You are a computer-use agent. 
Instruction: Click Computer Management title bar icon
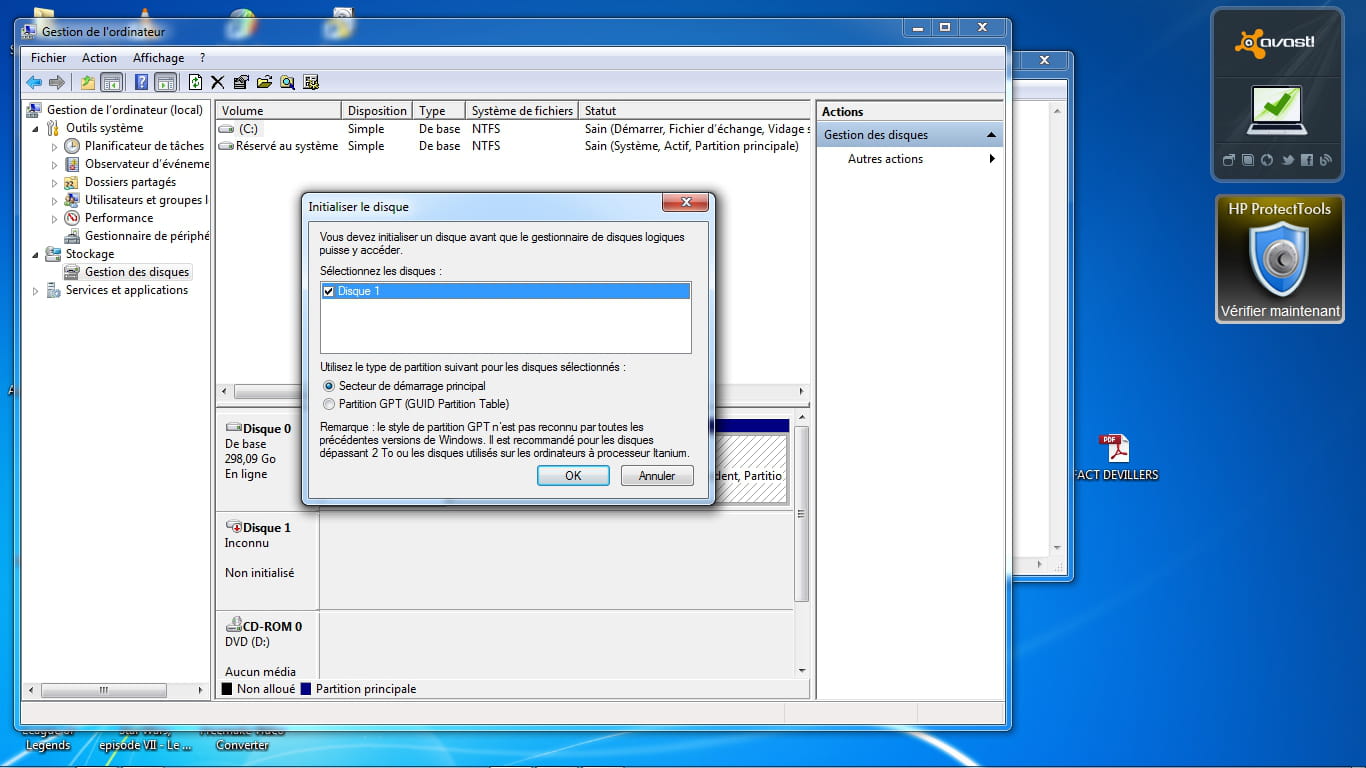pyautogui.click(x=29, y=32)
